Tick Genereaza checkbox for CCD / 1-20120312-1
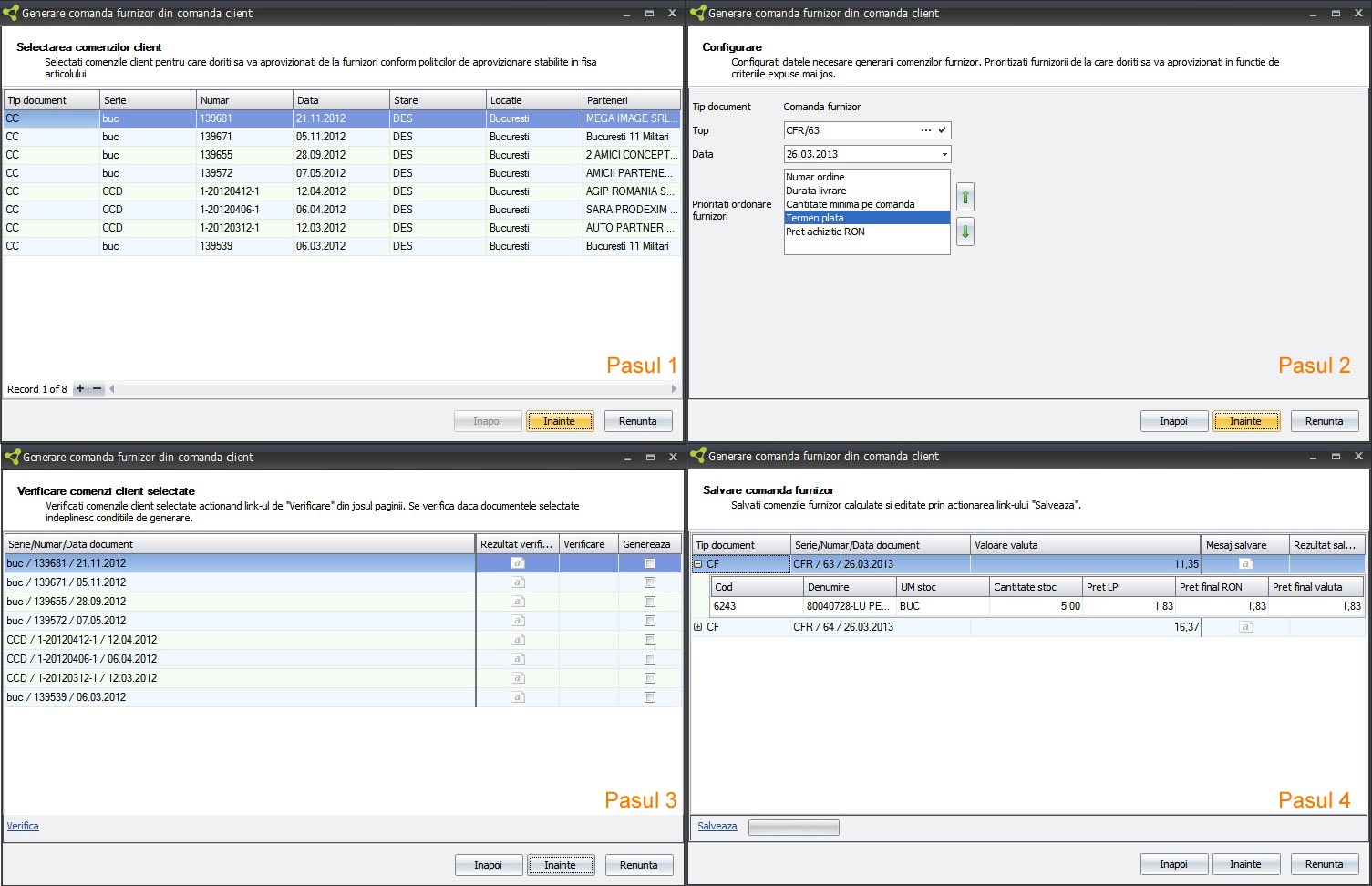This screenshot has height=886, width=1372. click(650, 678)
